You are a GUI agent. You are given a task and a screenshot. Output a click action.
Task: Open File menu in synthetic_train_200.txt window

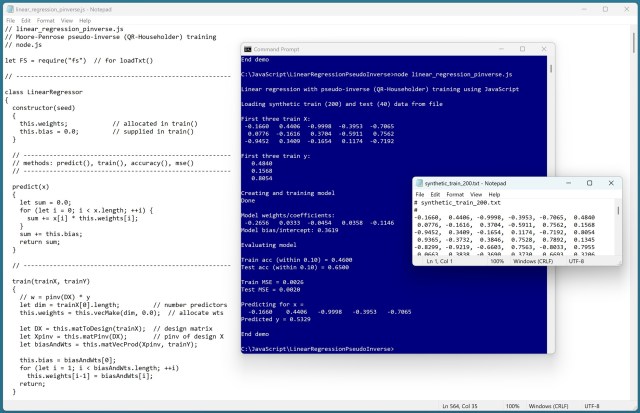point(420,194)
